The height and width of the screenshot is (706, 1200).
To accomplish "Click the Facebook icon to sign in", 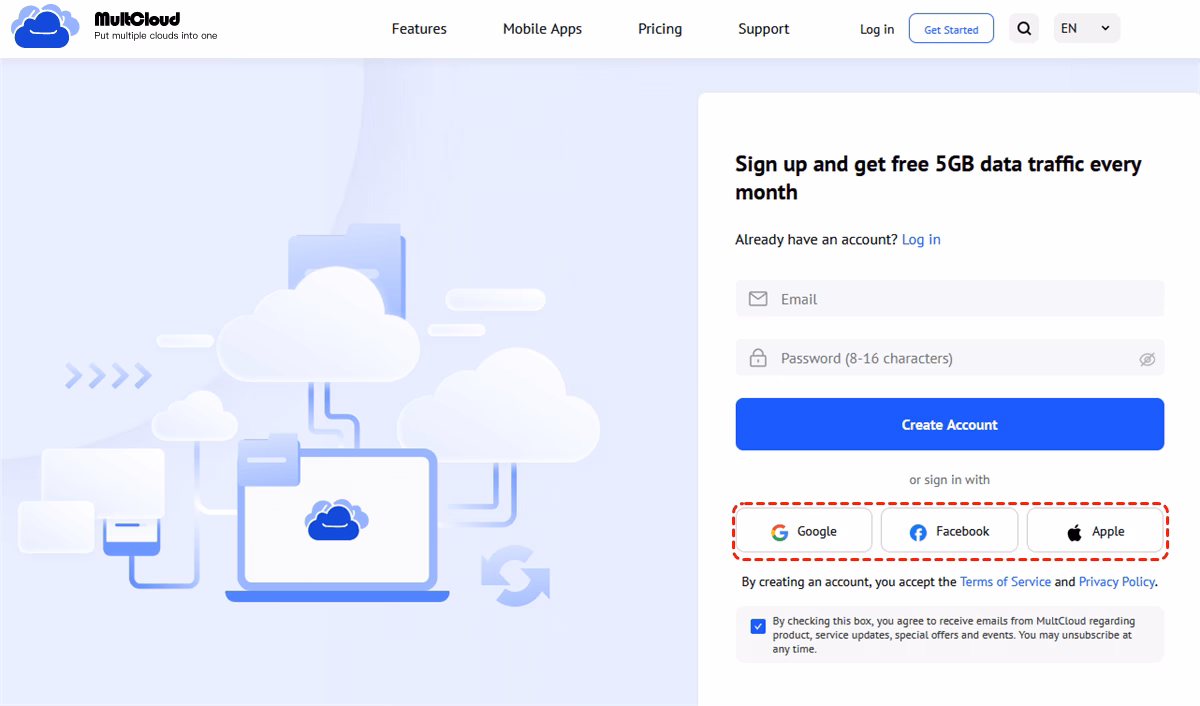I will click(917, 531).
